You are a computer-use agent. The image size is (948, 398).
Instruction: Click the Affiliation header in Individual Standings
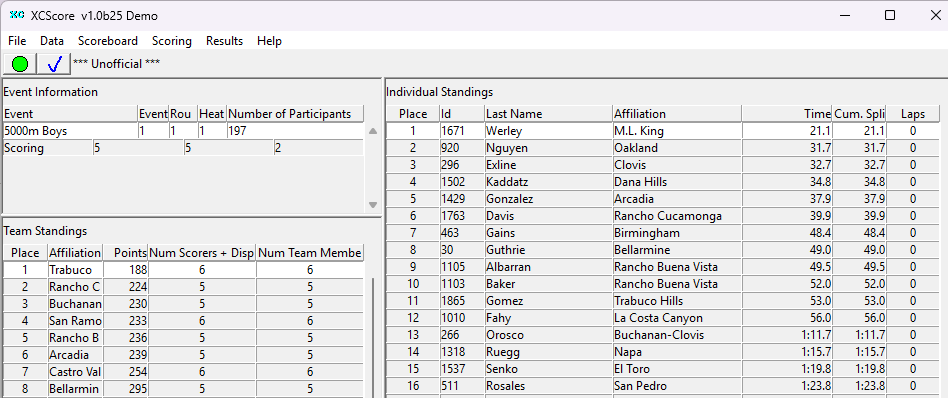click(677, 114)
